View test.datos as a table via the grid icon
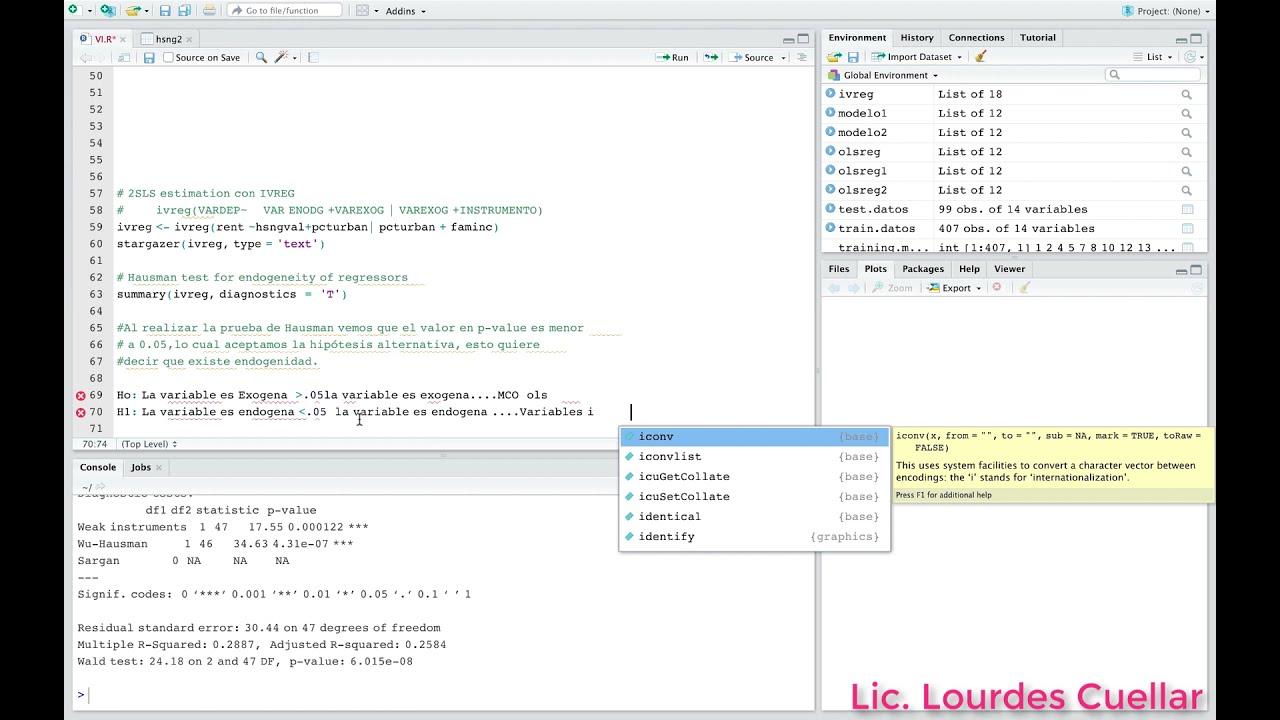Screen dimensions: 1280x720 pyautogui.click(x=1187, y=209)
